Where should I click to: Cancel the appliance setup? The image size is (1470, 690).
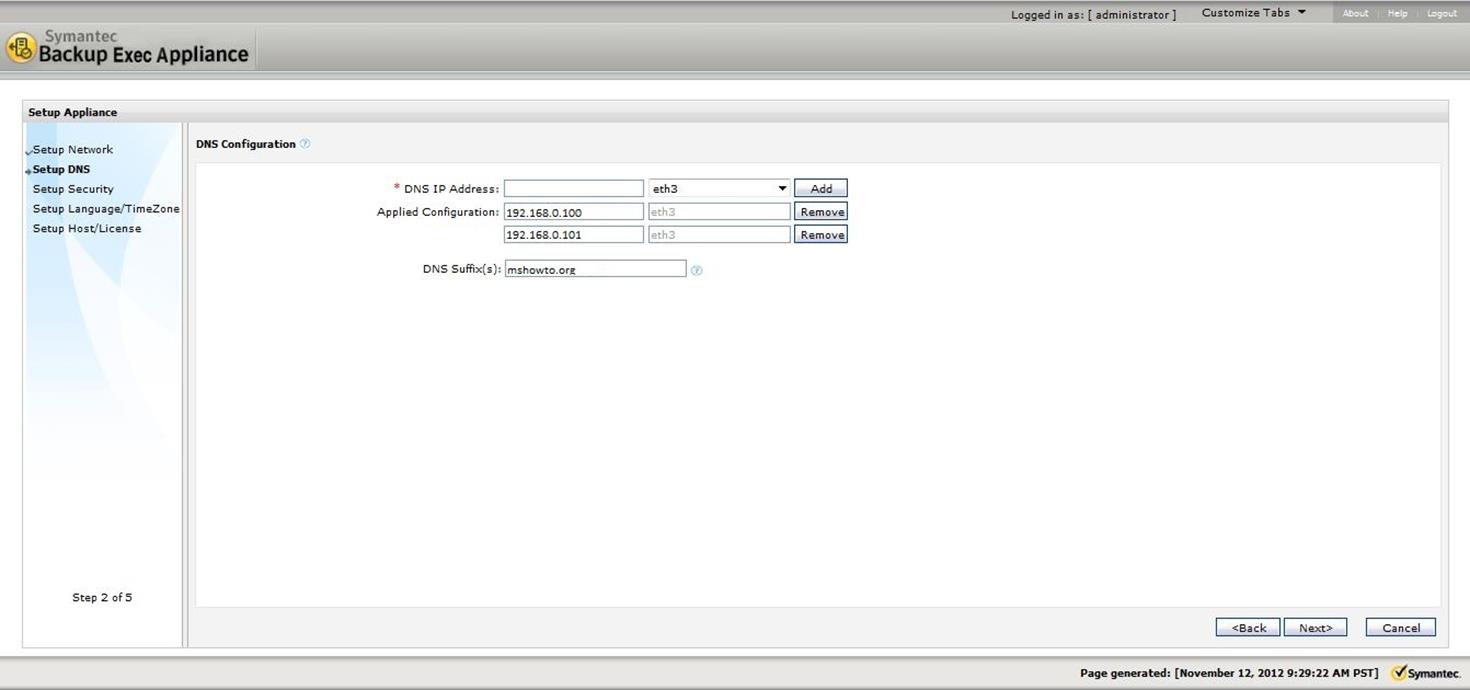click(1401, 627)
